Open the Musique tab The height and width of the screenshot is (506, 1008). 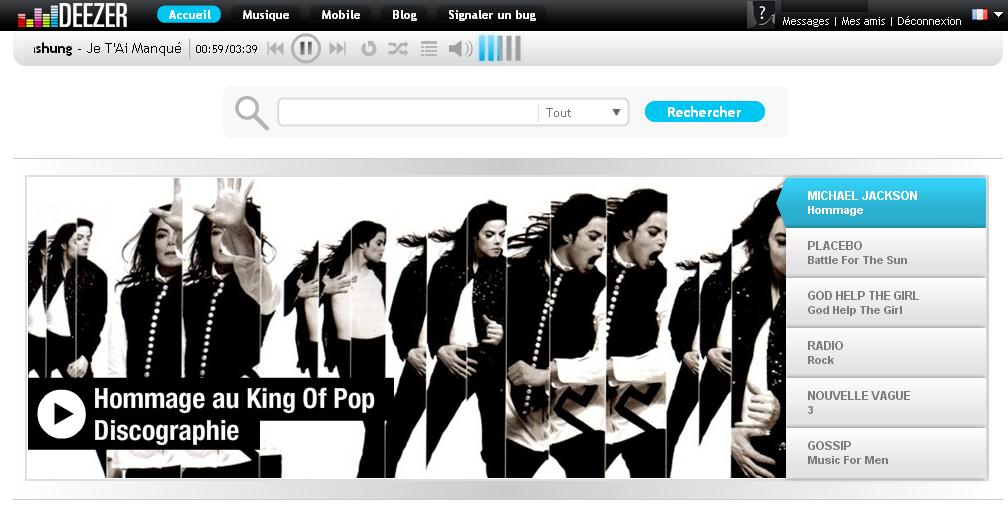point(266,15)
